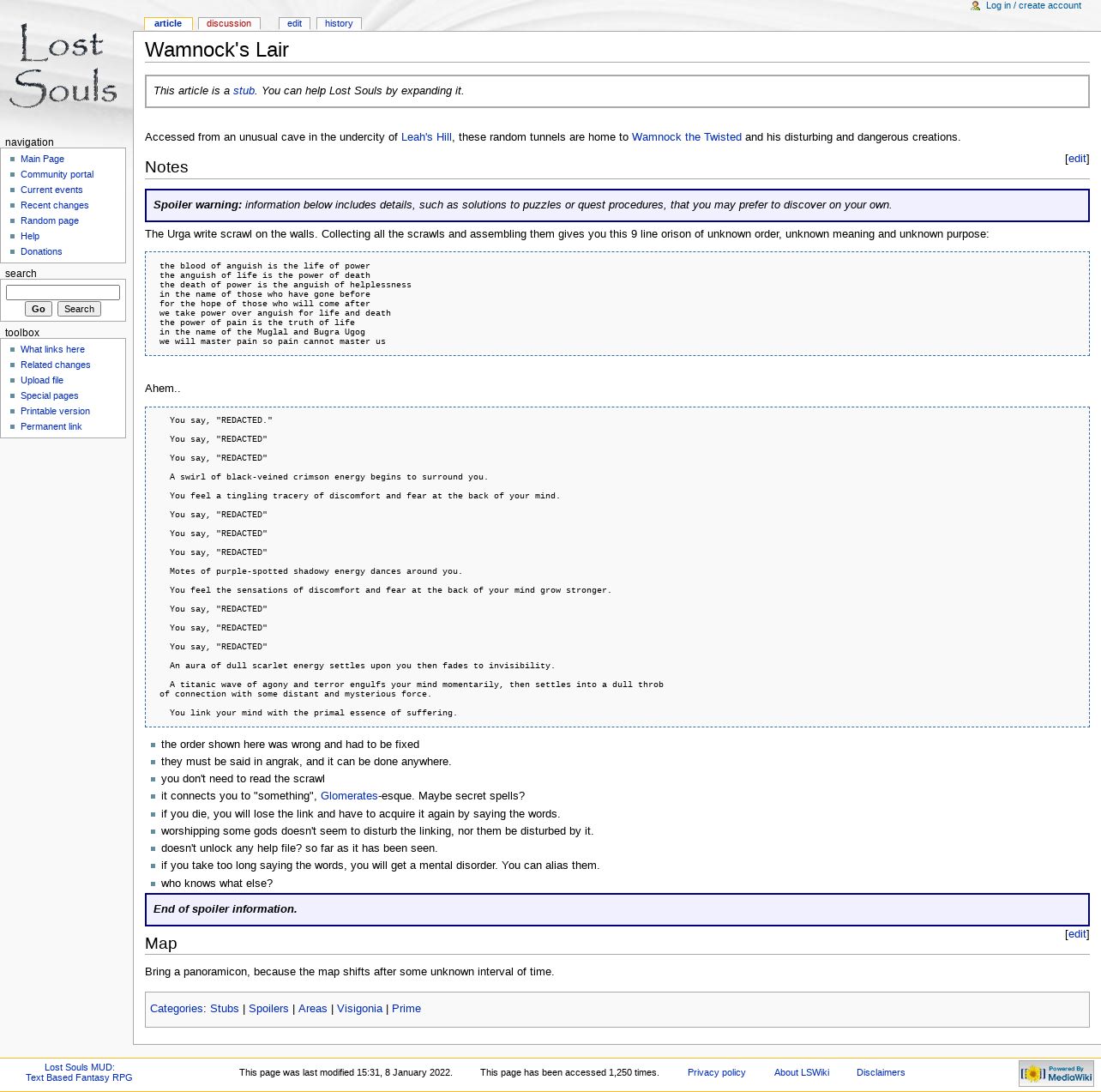The width and height of the screenshot is (1101, 1092).
Task: Open the Categories link
Action: [177, 1009]
